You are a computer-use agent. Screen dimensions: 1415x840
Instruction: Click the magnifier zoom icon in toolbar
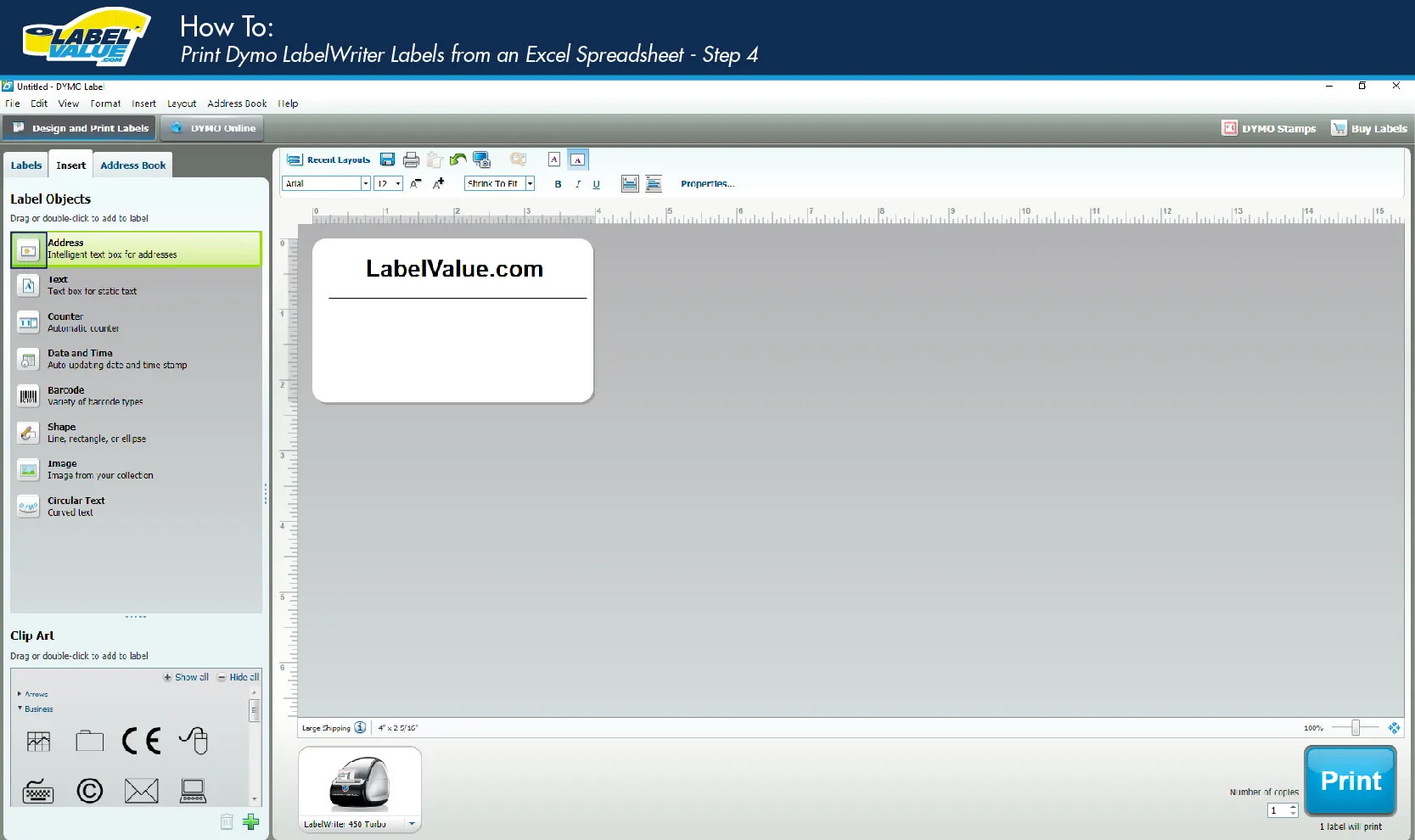(518, 159)
